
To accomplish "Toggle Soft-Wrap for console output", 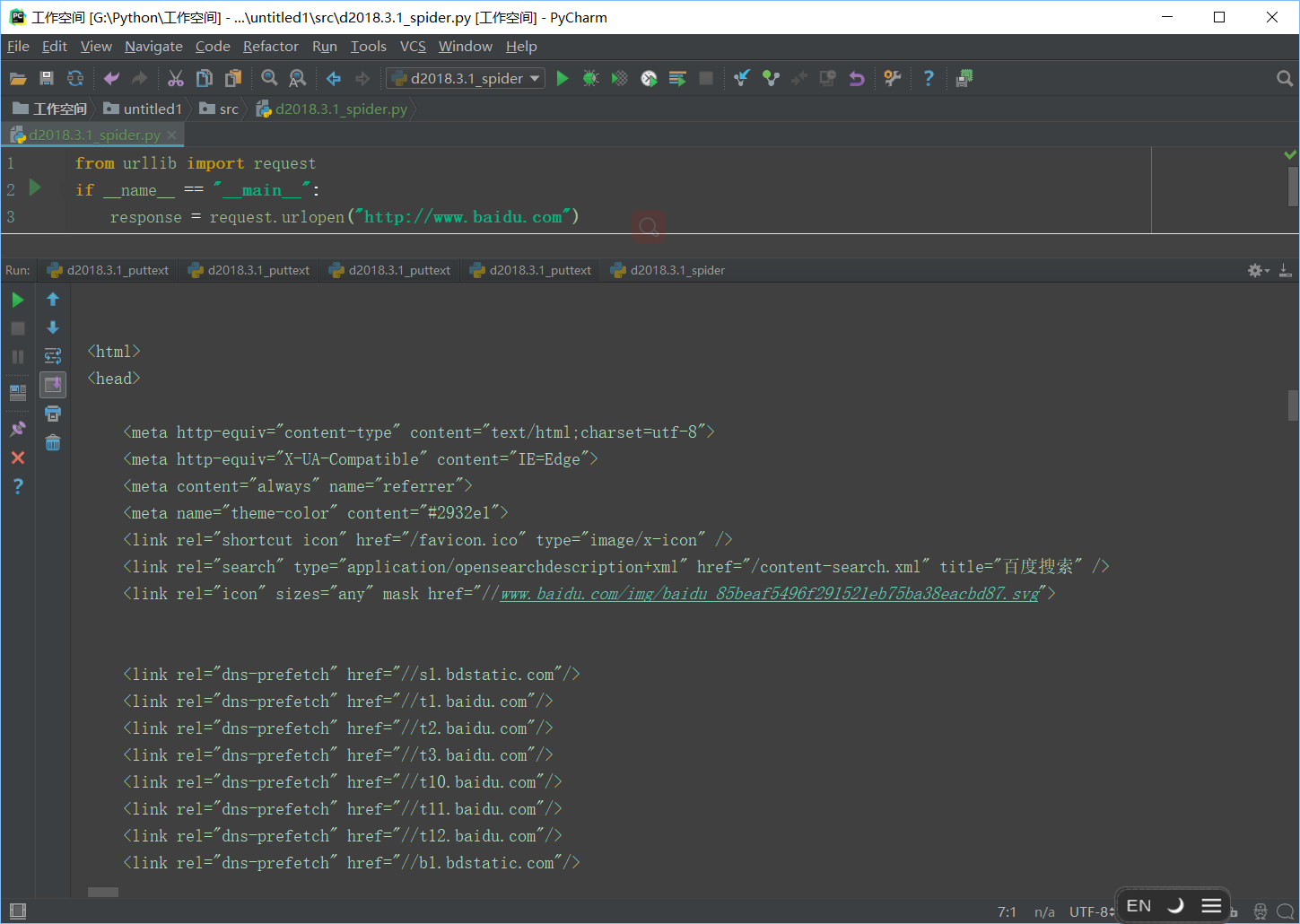I will tap(53, 356).
